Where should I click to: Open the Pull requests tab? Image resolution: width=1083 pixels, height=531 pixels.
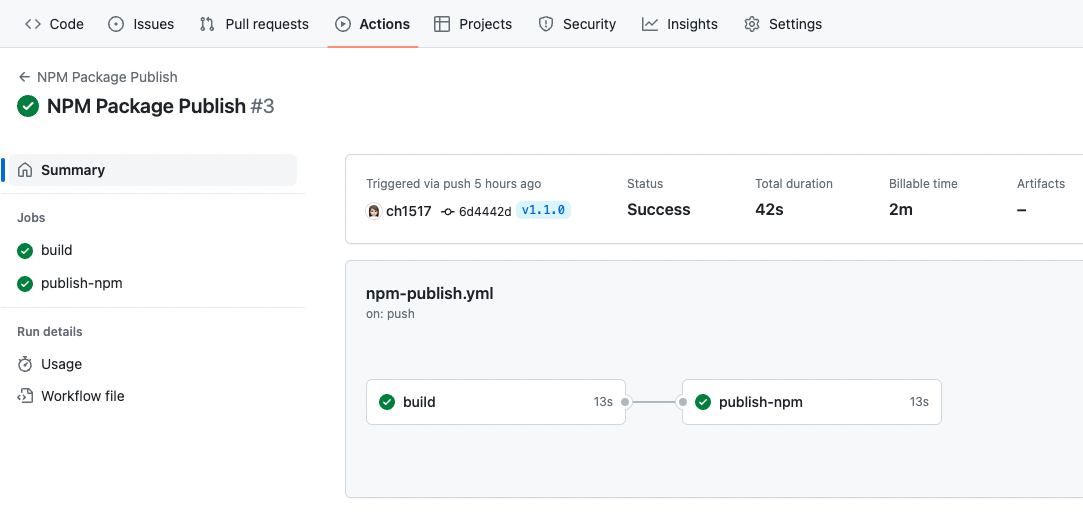click(x=253, y=24)
